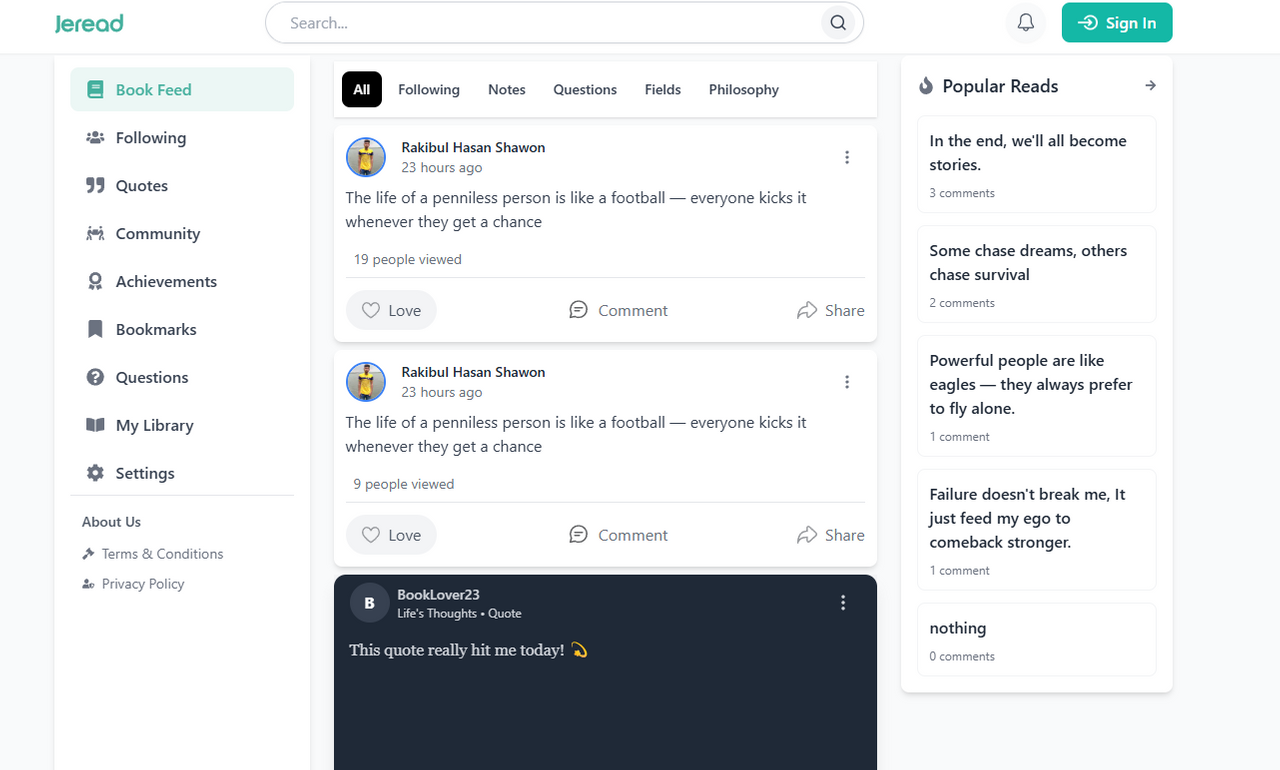
Task: Expand Popular Reads with the arrow
Action: (1150, 86)
